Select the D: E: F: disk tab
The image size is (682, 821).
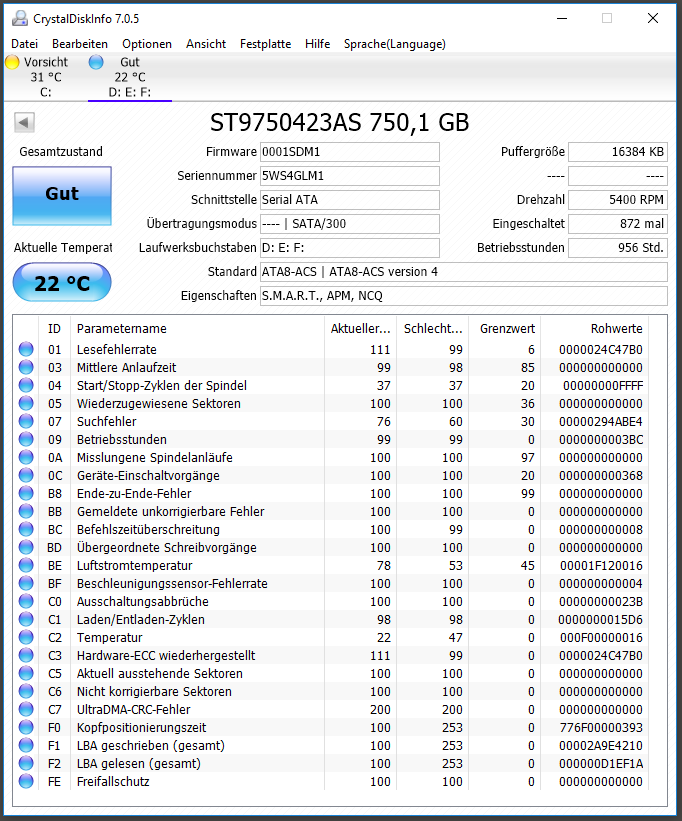pos(130,77)
